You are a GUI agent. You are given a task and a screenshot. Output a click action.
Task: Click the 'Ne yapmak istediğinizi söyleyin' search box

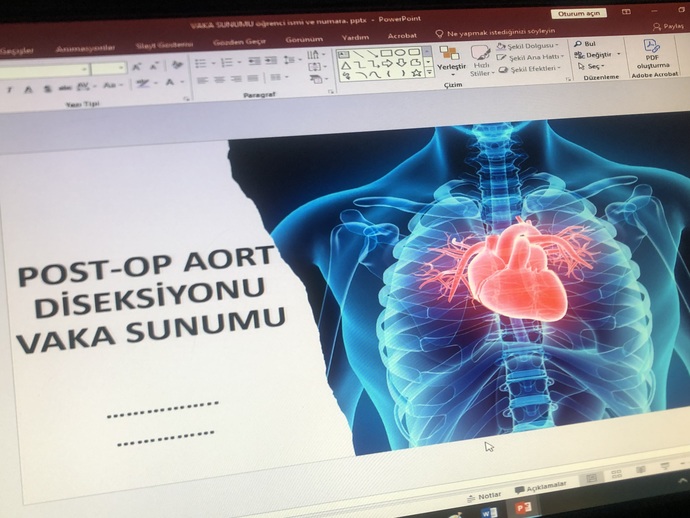[x=495, y=33]
